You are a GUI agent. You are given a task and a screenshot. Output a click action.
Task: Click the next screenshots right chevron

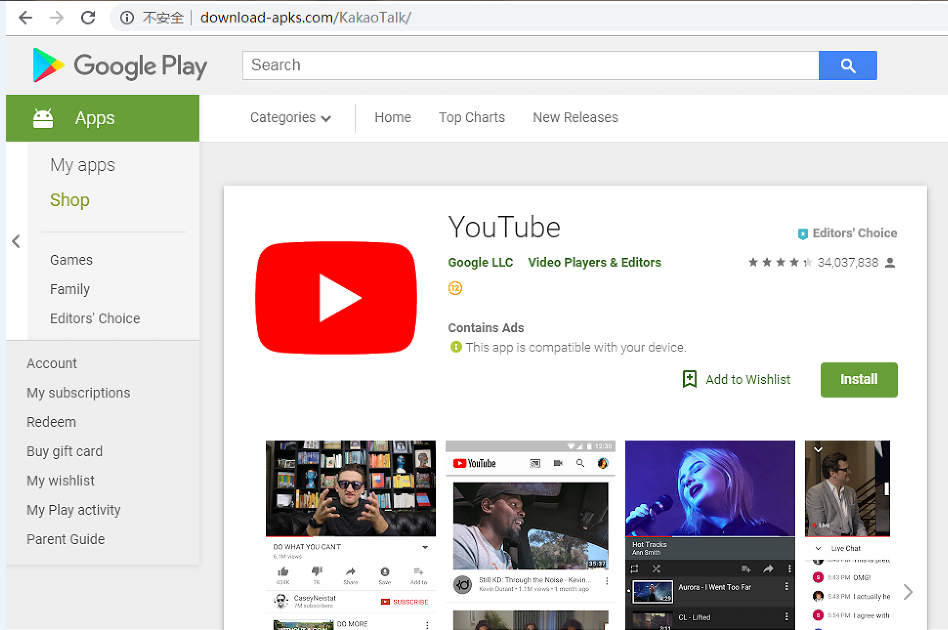click(907, 592)
